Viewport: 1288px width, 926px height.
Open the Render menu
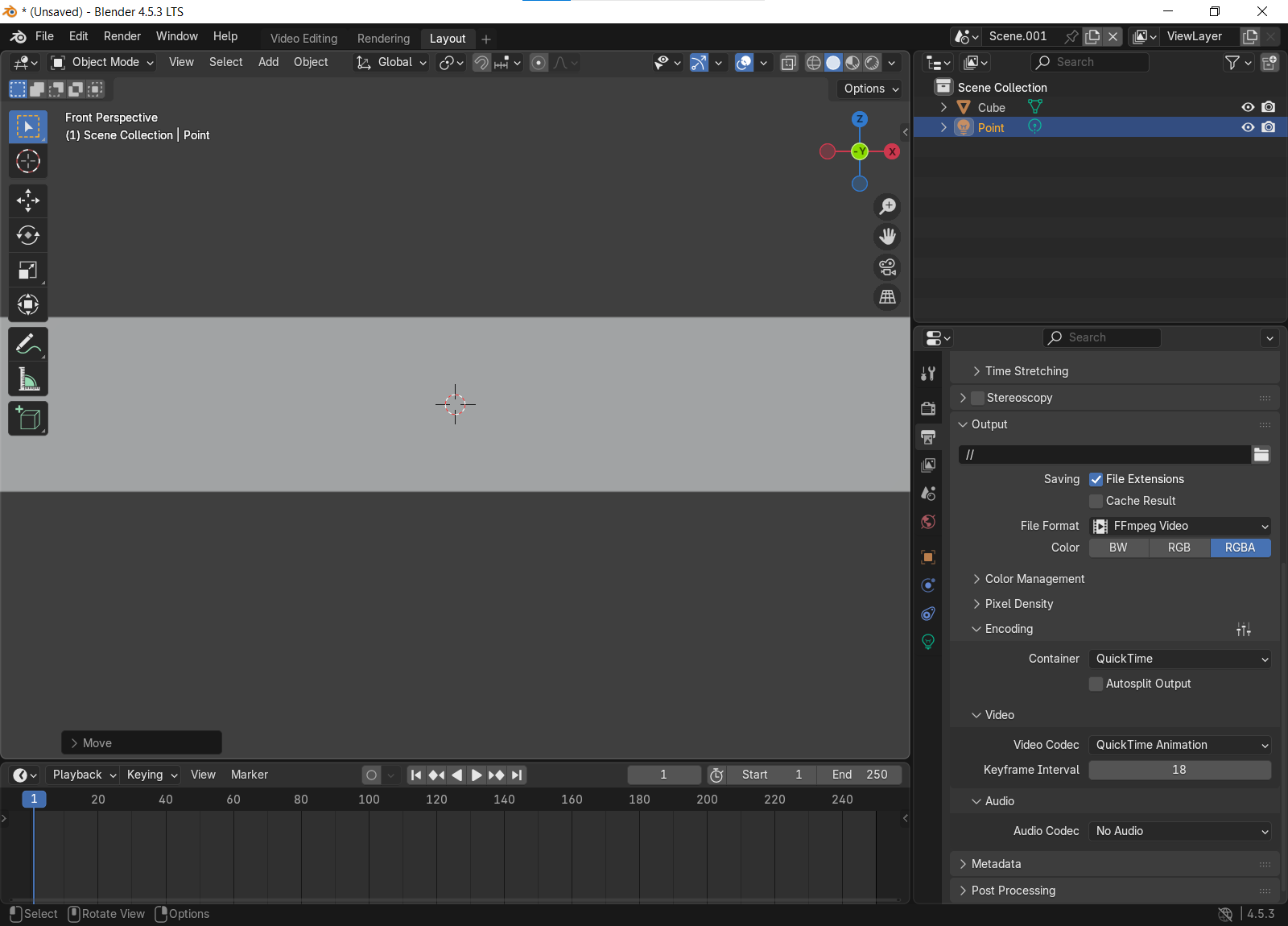tap(122, 36)
